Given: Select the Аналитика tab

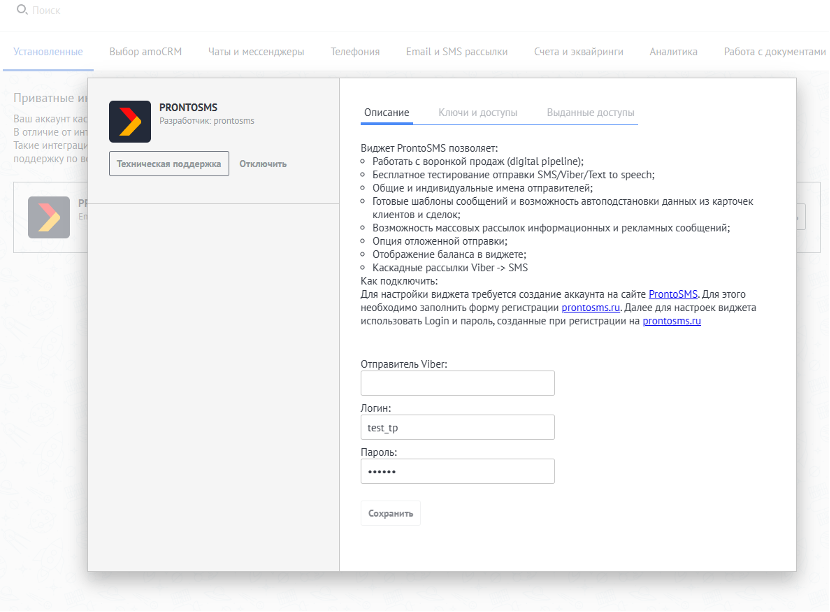Looking at the screenshot, I should [673, 51].
